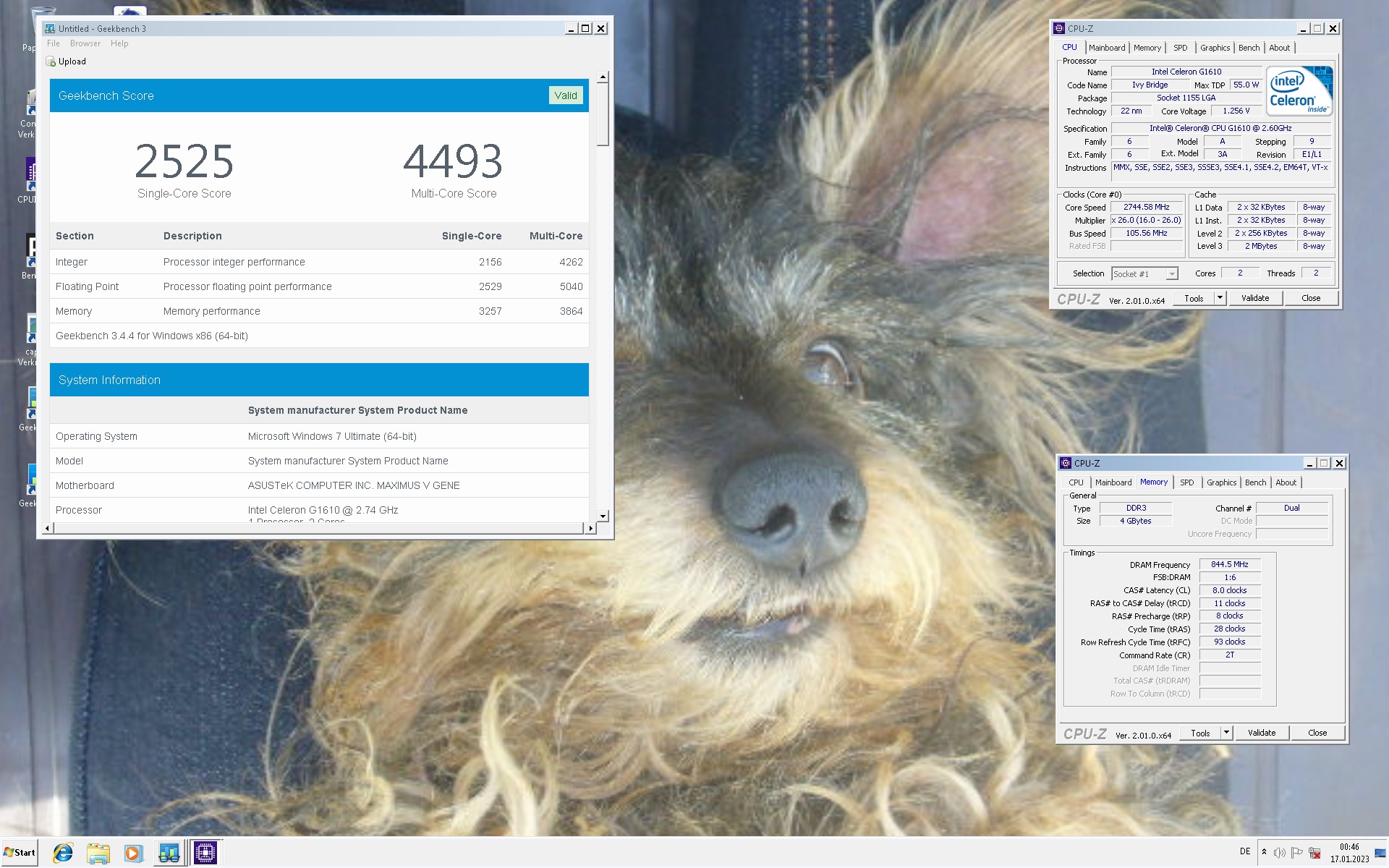Click the Motherboard value MAXIMUS V GENE
Image resolution: width=1389 pixels, height=868 pixels.
(x=354, y=485)
